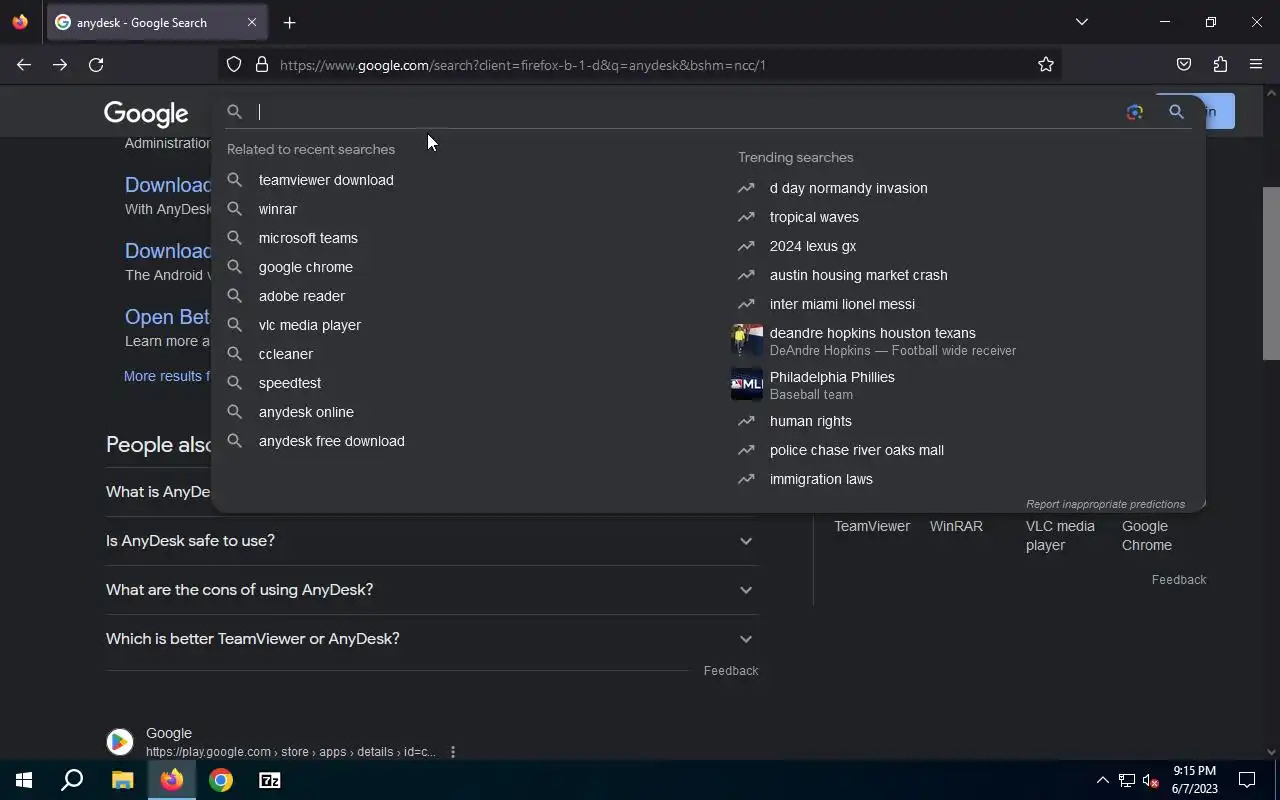Select the adobe reader suggestion
Screen dimensions: 1280x800
[x=302, y=296]
